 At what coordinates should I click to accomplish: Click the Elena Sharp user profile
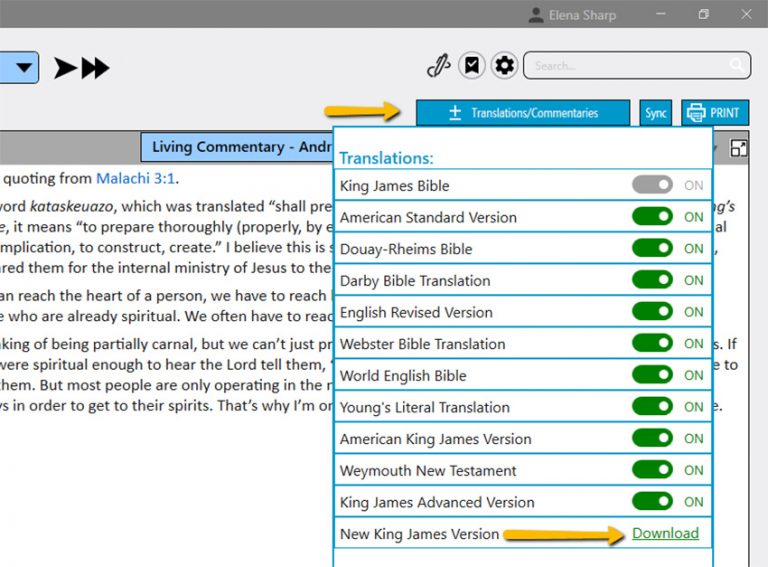click(573, 15)
